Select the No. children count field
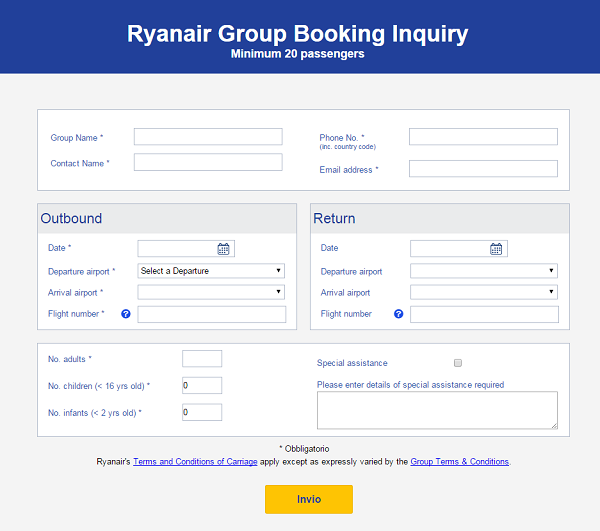Image resolution: width=600 pixels, height=531 pixels. coord(202,385)
